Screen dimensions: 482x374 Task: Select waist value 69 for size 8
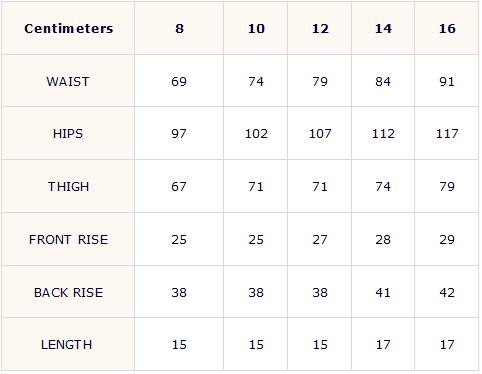pyautogui.click(x=179, y=81)
